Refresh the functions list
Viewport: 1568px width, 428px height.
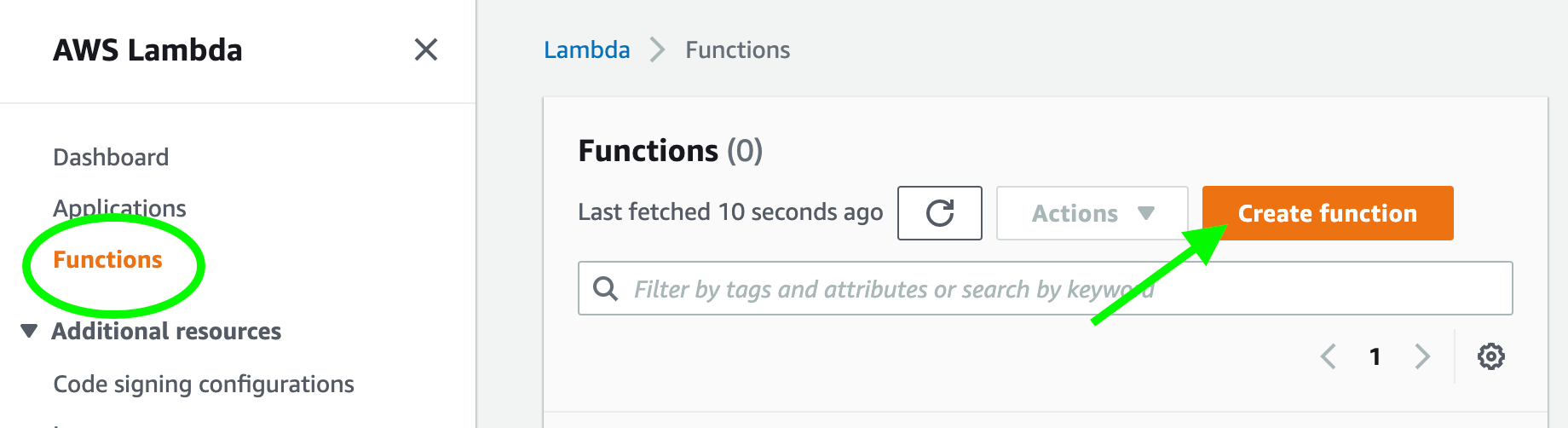[x=939, y=213]
